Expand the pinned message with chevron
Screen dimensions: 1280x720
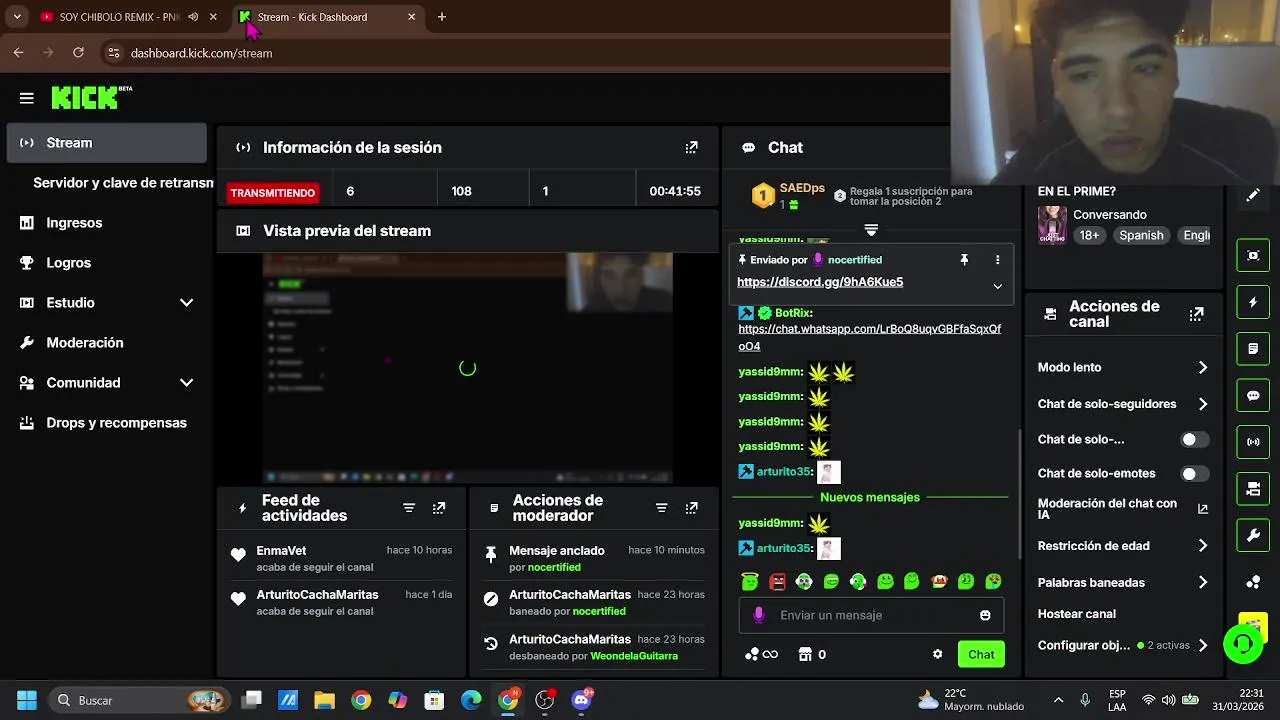click(x=997, y=286)
